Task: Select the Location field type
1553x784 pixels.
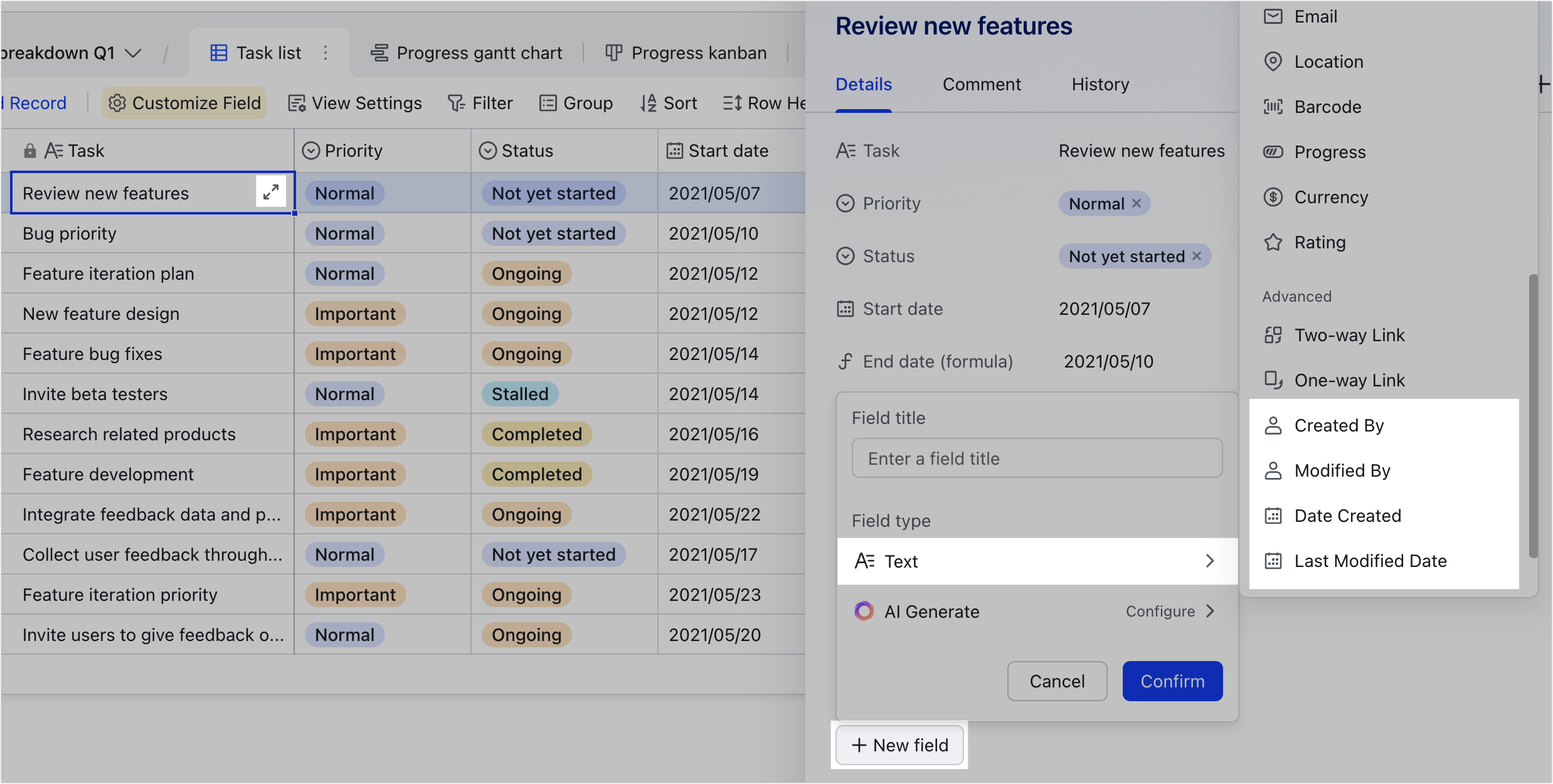Action: (1328, 61)
